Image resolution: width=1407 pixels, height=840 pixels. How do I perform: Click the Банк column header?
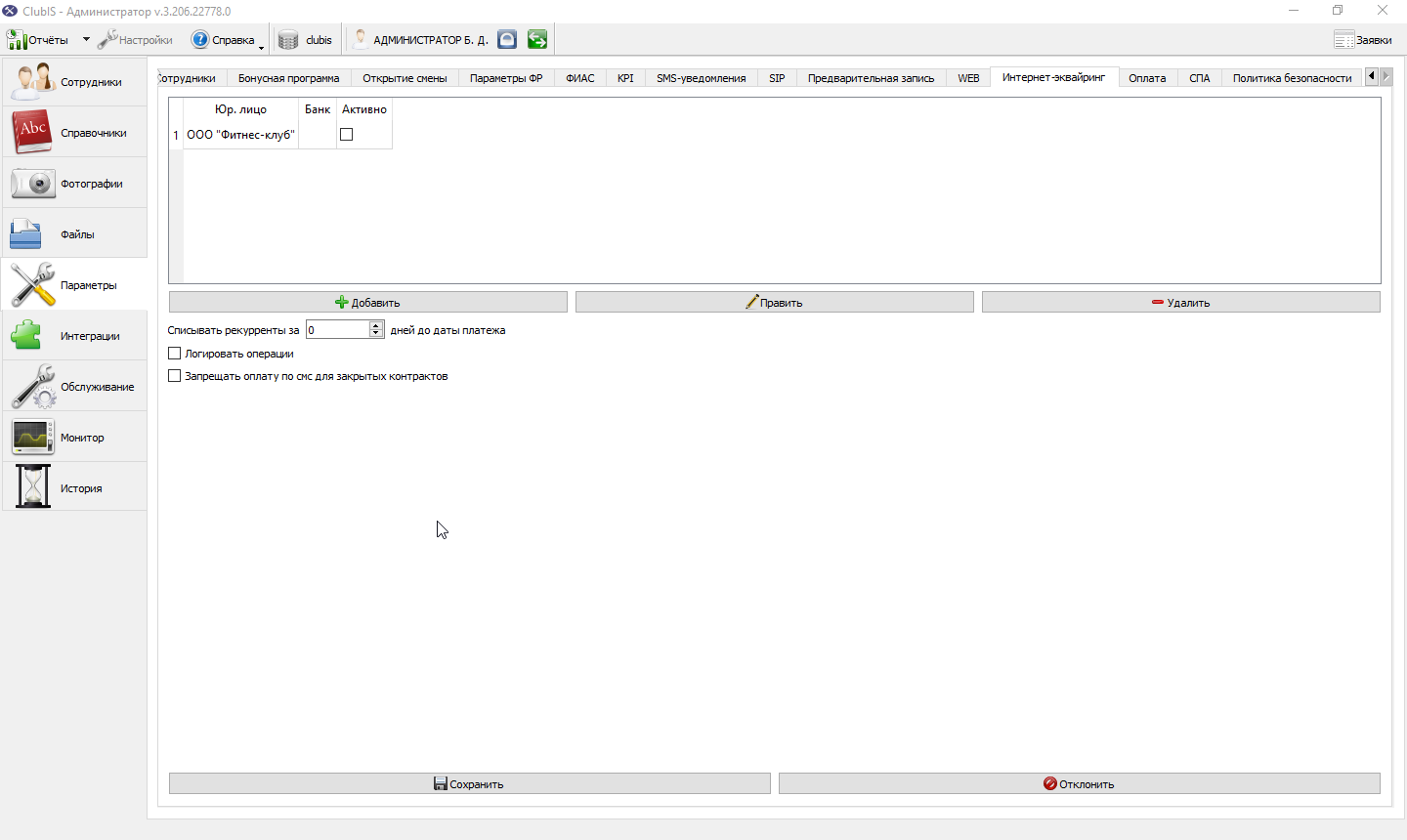tap(318, 109)
